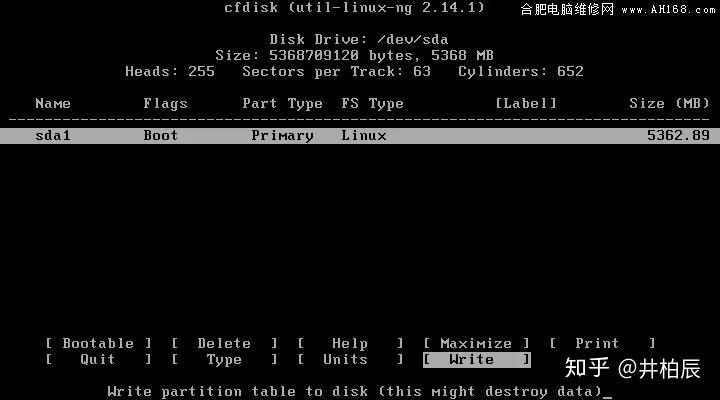Click the cfdisk version title

[x=354, y=7]
